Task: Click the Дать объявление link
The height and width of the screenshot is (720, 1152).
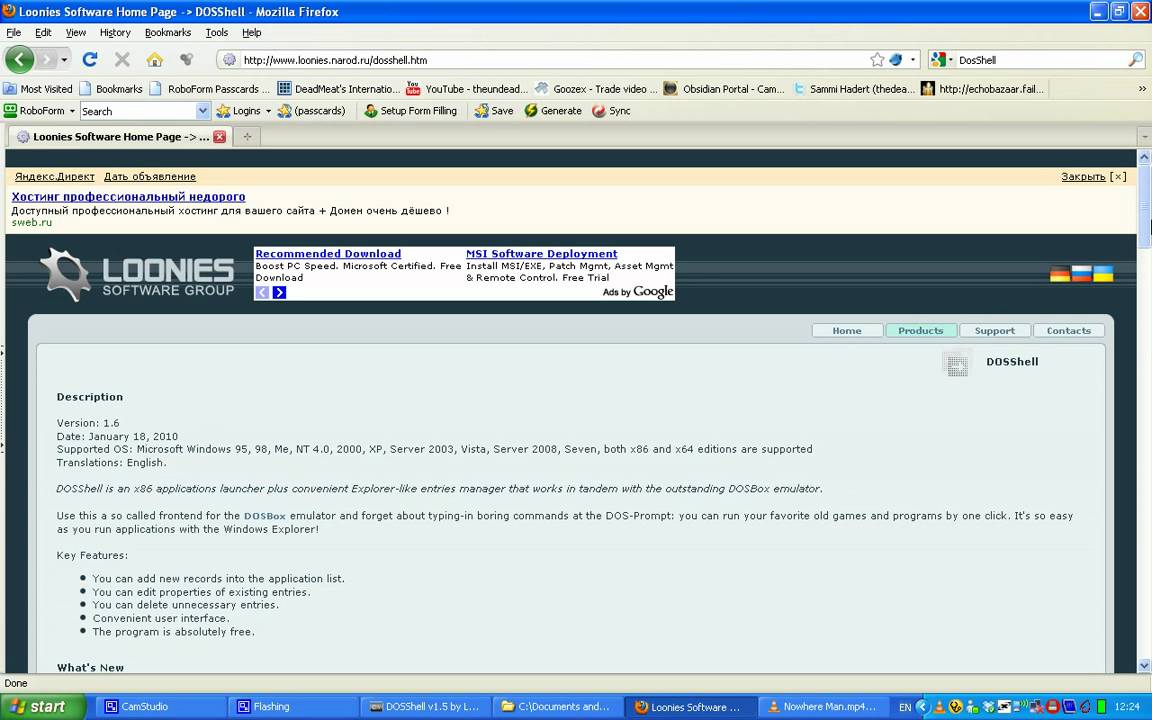Action: pos(150,176)
